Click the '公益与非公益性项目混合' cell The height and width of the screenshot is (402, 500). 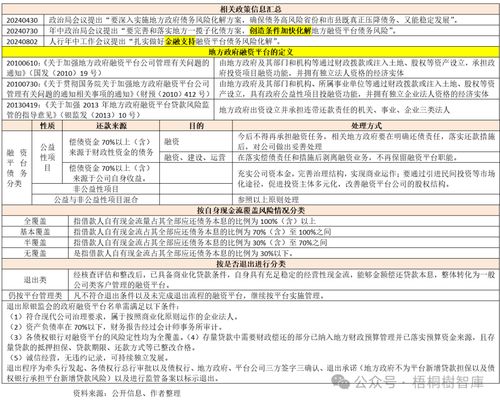tap(96, 200)
